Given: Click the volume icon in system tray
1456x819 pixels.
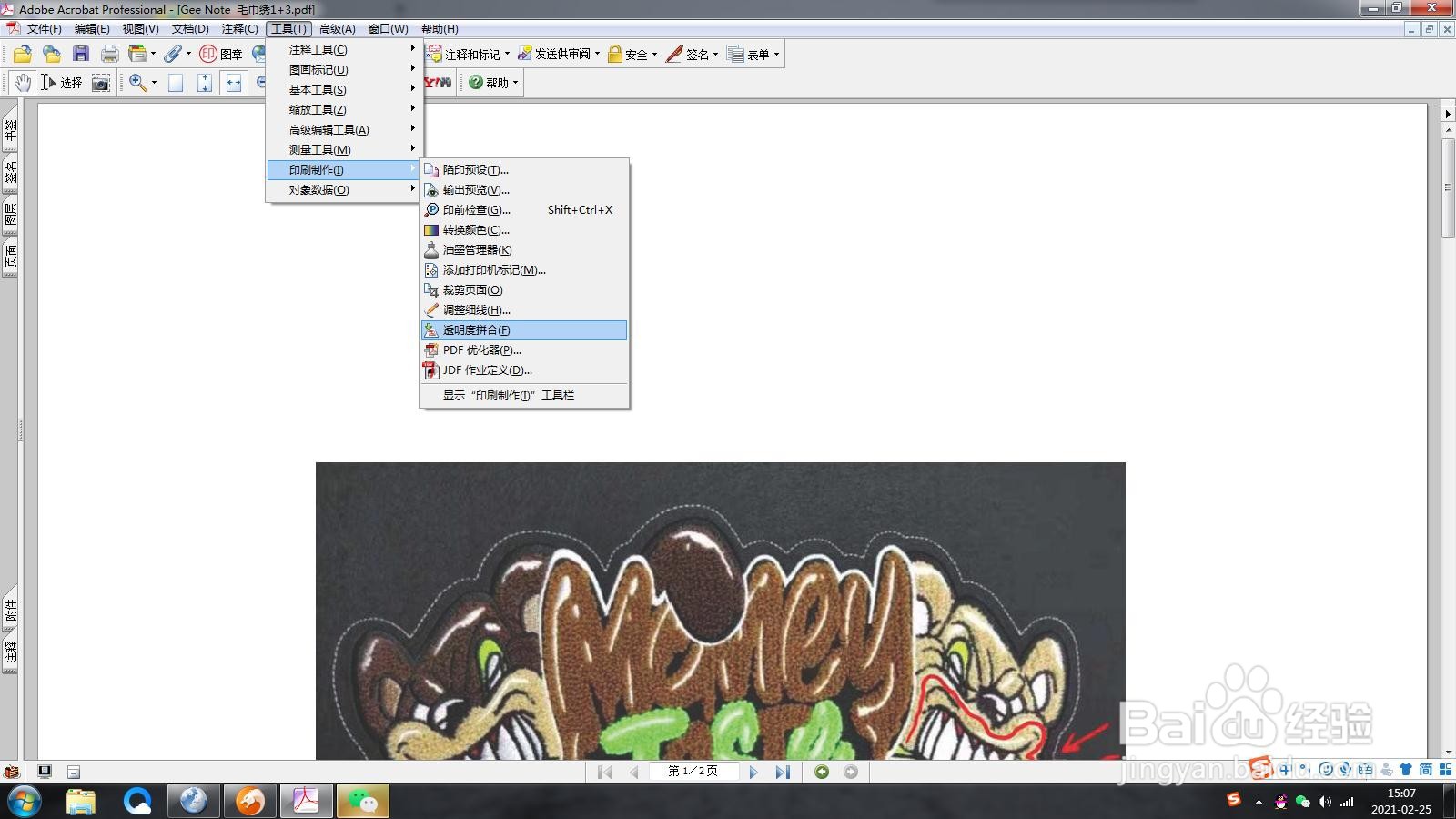Looking at the screenshot, I should (1324, 802).
